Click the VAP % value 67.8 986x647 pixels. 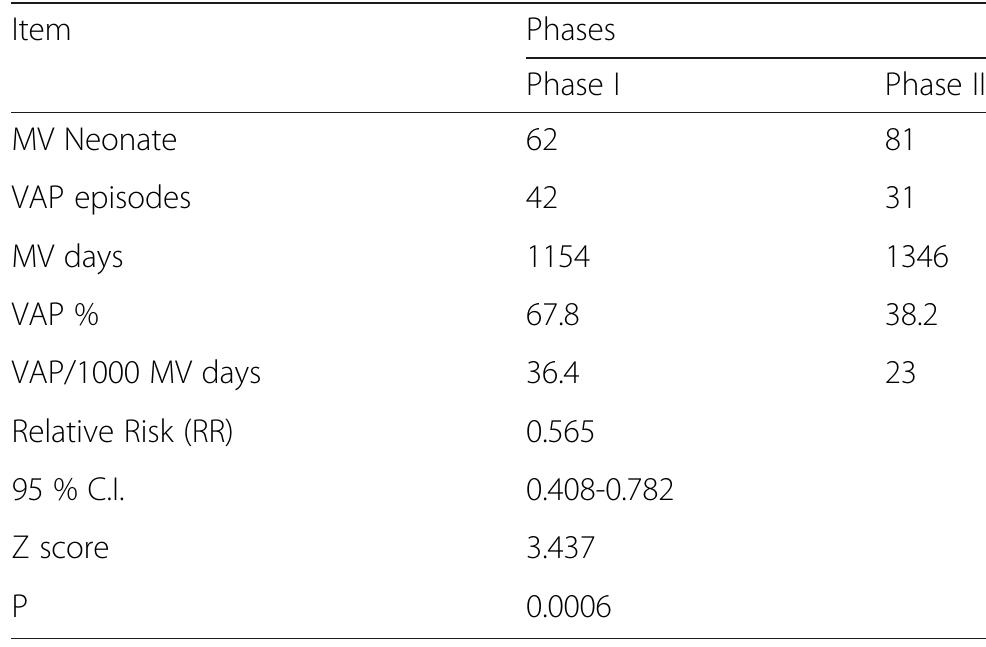pyautogui.click(x=552, y=314)
